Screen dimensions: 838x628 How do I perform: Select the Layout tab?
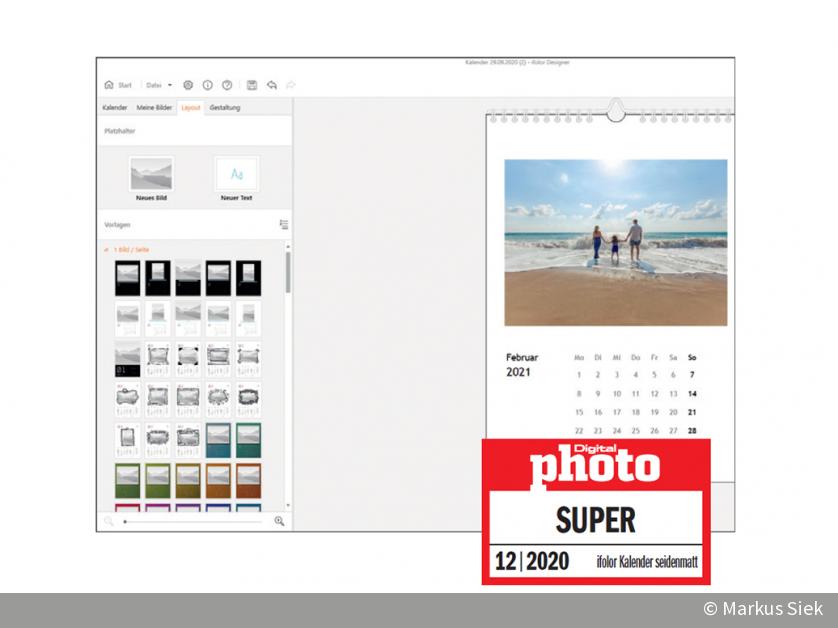pyautogui.click(x=191, y=107)
